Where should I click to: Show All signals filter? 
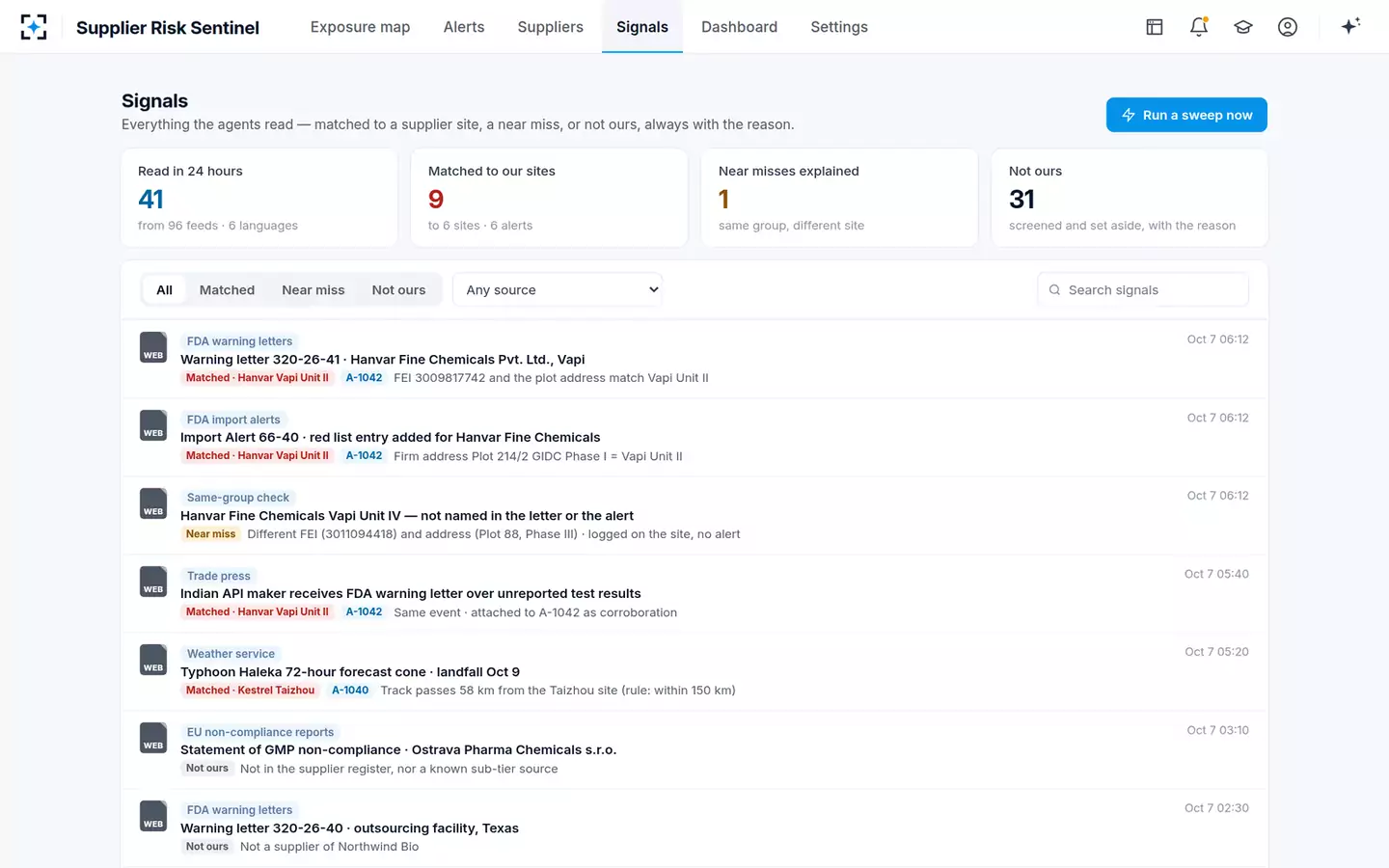point(165,290)
